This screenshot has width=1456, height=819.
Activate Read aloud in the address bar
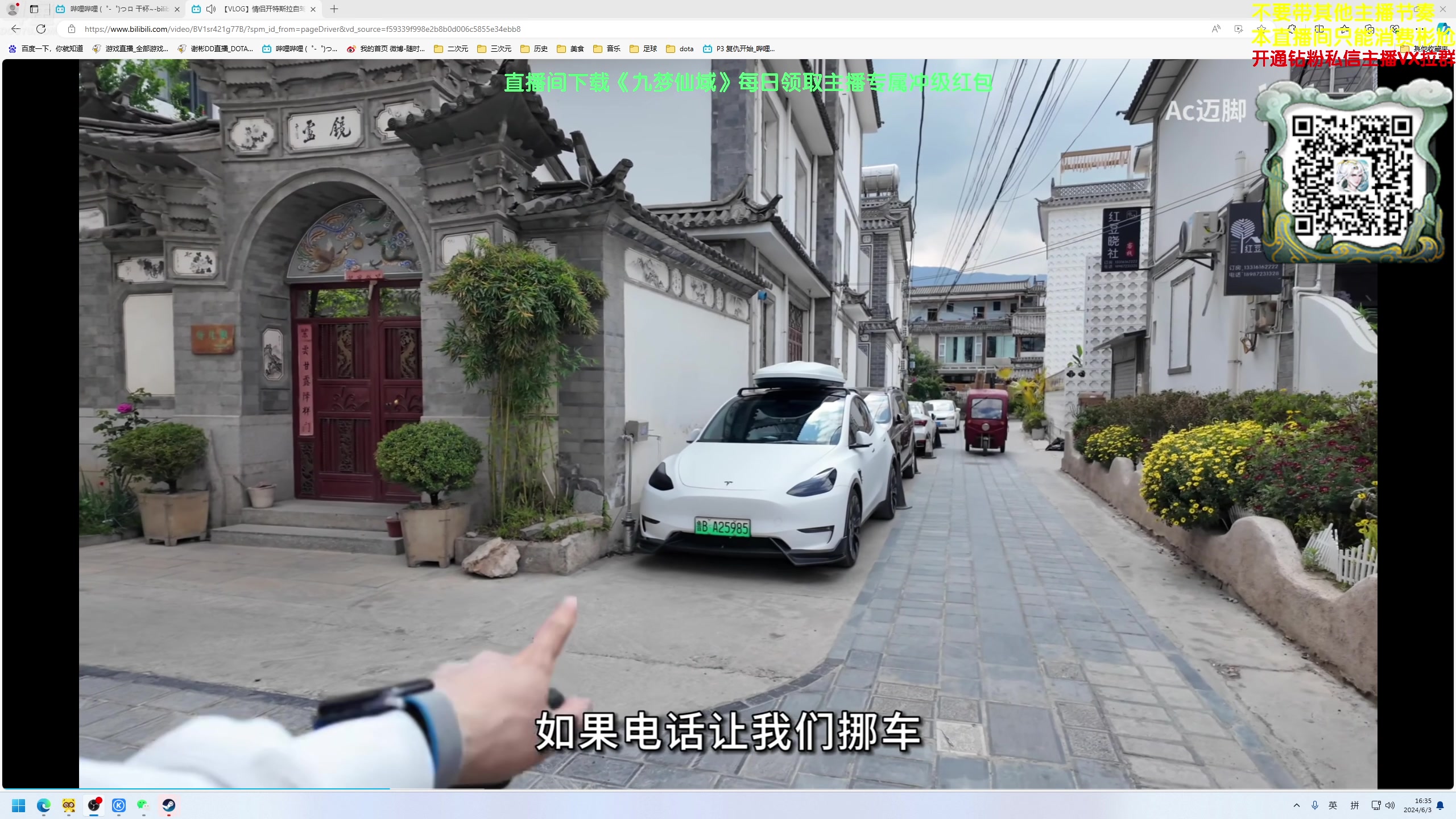click(1217, 28)
